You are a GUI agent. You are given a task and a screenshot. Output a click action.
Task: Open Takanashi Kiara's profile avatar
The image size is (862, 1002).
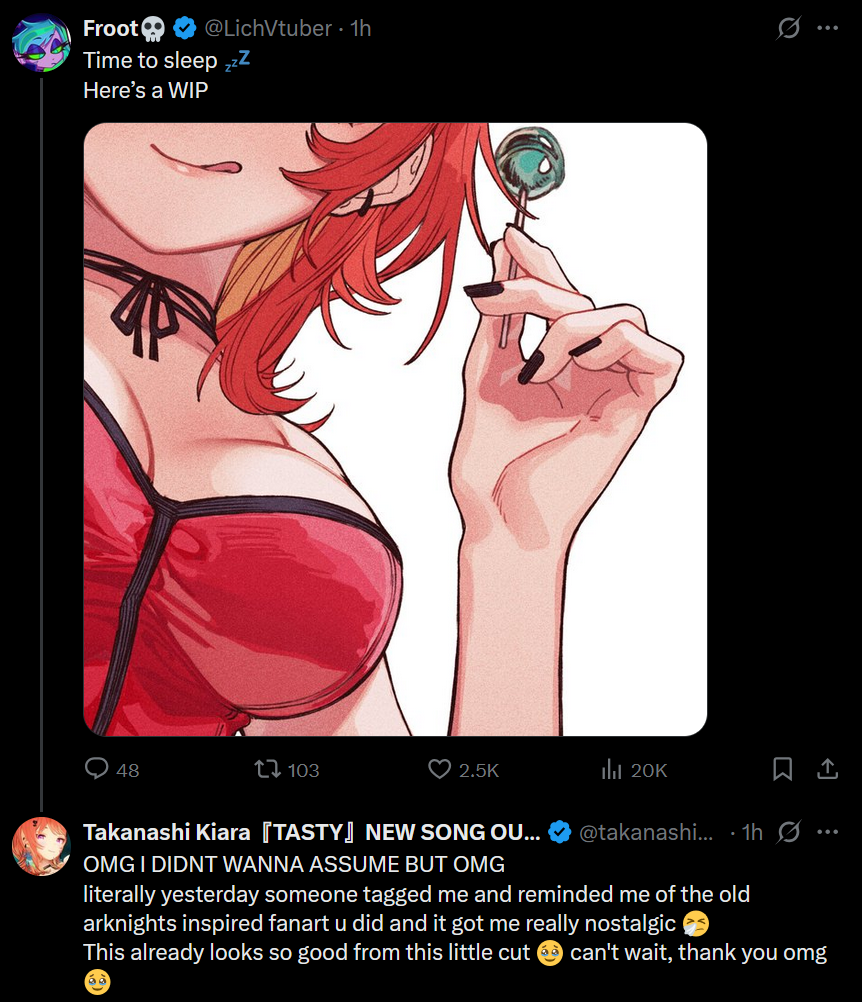click(x=42, y=846)
